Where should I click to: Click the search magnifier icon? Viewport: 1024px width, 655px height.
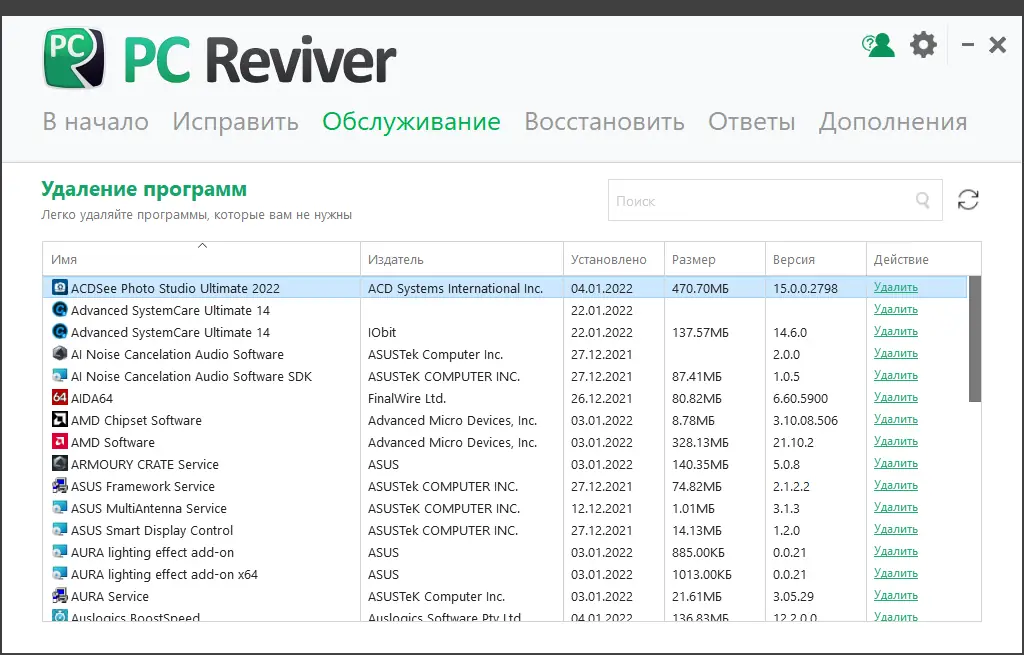click(921, 200)
